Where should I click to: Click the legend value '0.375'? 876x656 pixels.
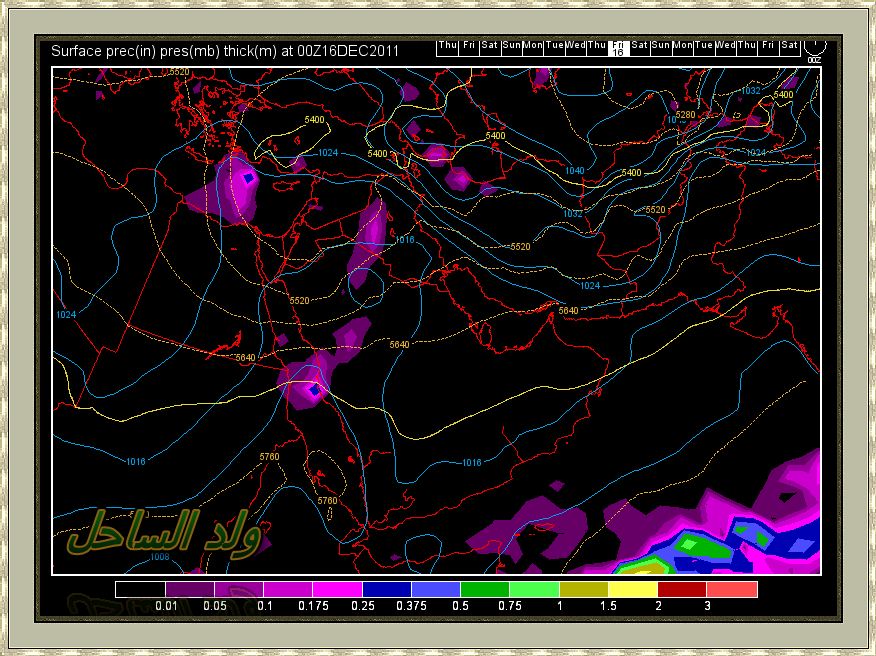coord(412,606)
